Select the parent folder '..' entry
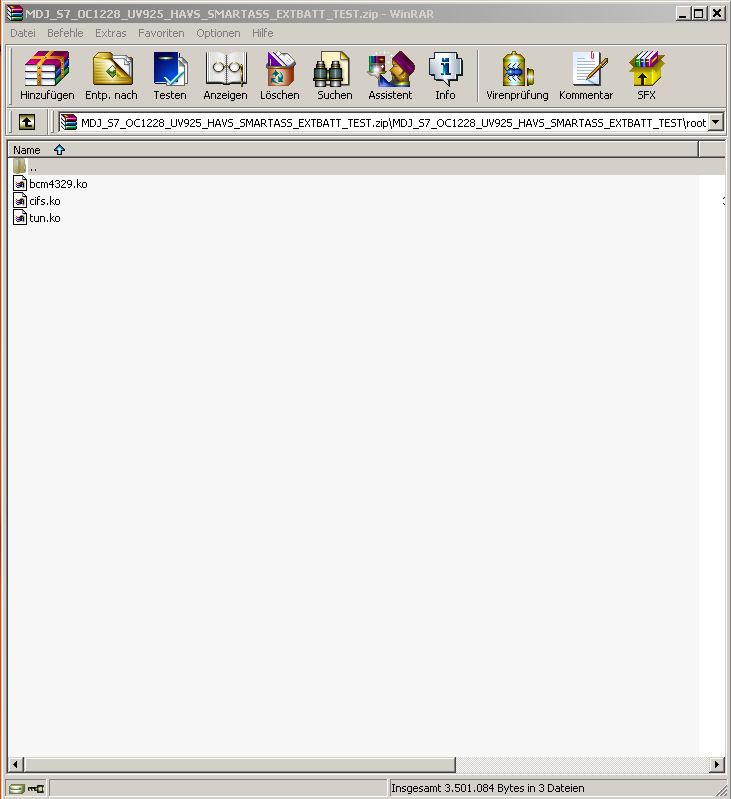The image size is (731, 799). point(366,167)
